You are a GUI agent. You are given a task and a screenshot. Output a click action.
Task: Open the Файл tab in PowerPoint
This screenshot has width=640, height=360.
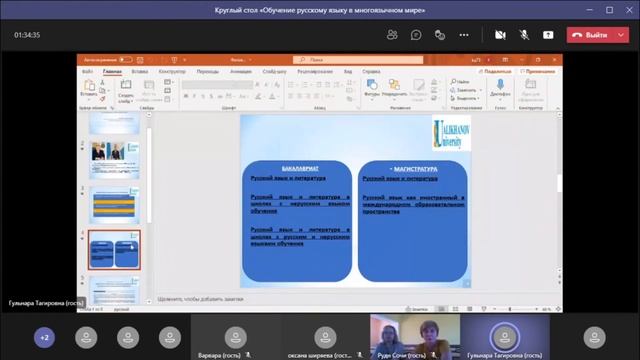[x=87, y=71]
